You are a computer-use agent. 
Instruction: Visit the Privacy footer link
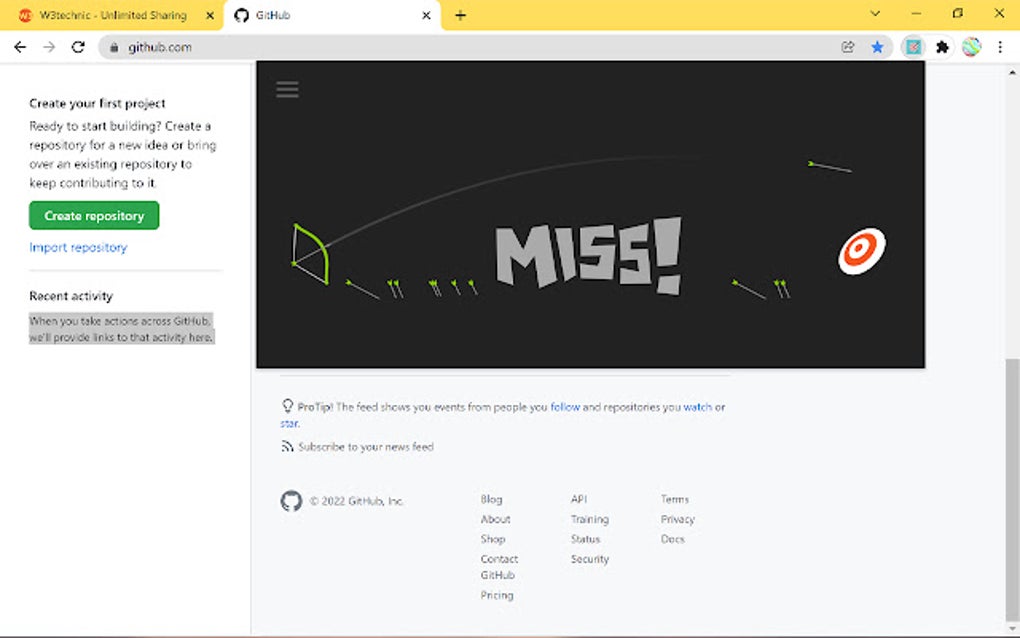pyautogui.click(x=677, y=519)
